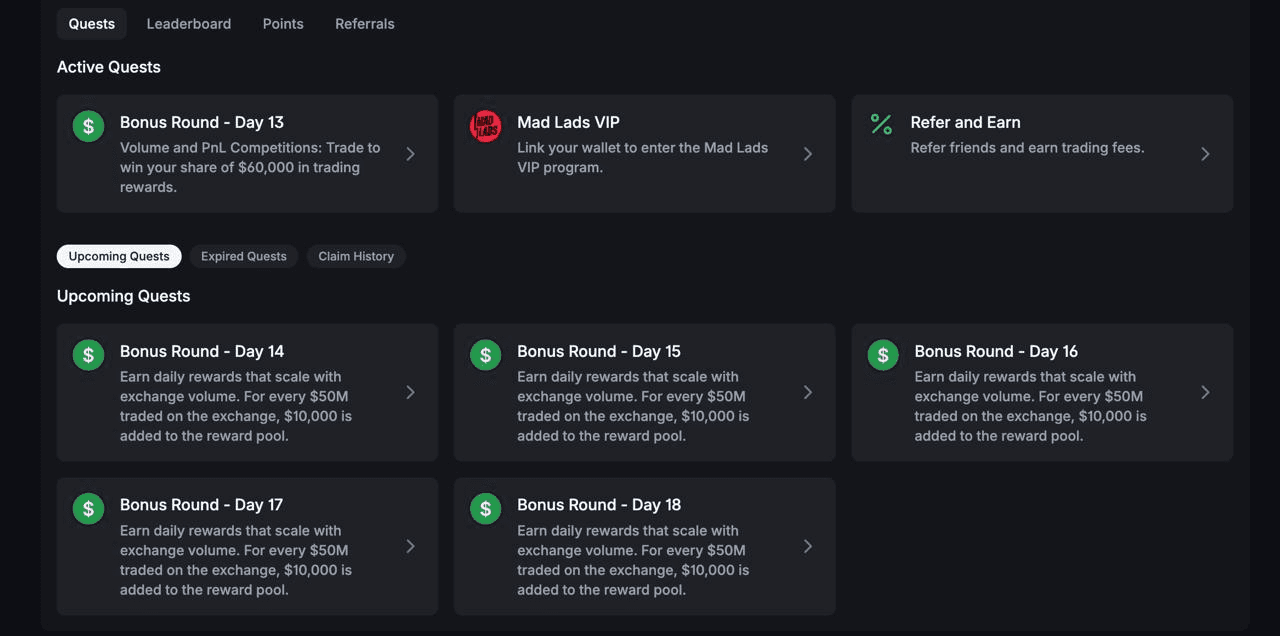Expand Refer and Earn using chevron arrow
The image size is (1280, 636).
point(1205,154)
